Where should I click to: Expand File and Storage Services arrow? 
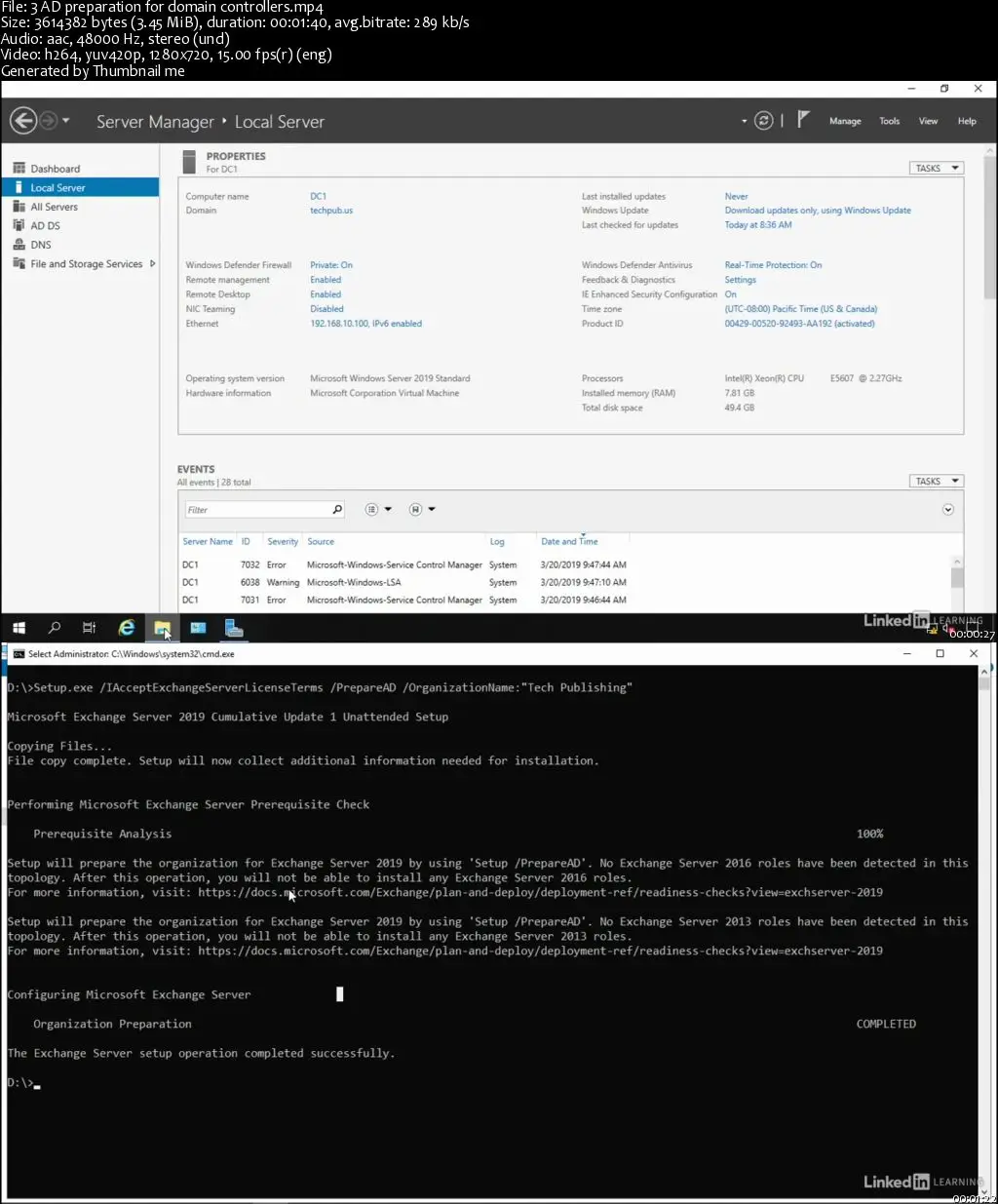tap(152, 264)
